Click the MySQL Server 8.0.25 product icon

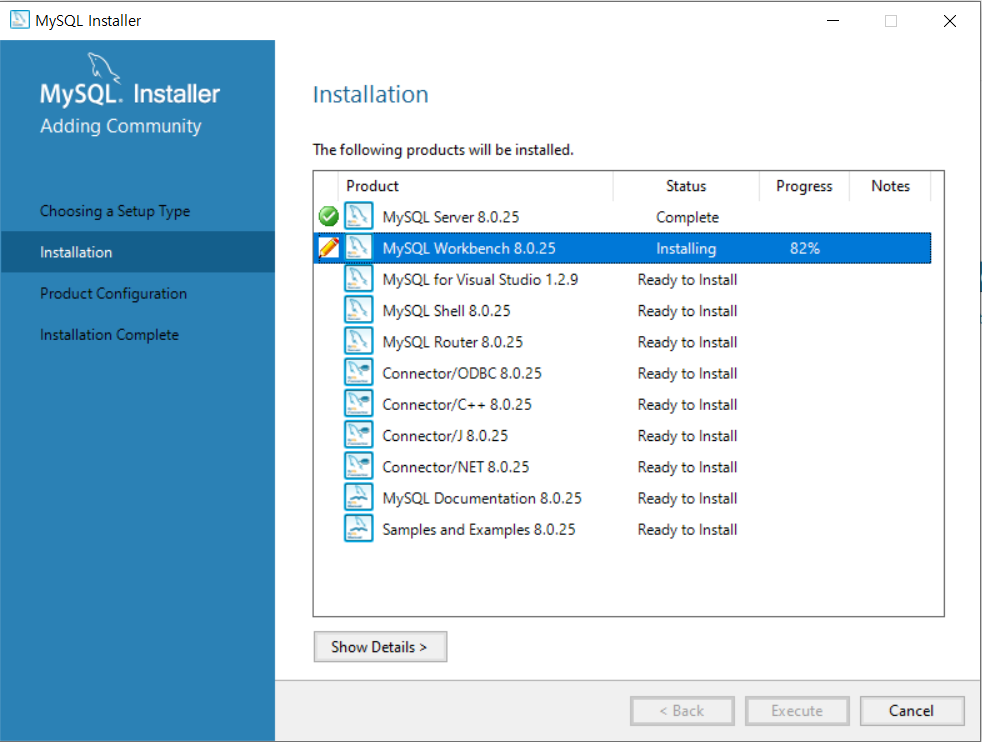(358, 216)
